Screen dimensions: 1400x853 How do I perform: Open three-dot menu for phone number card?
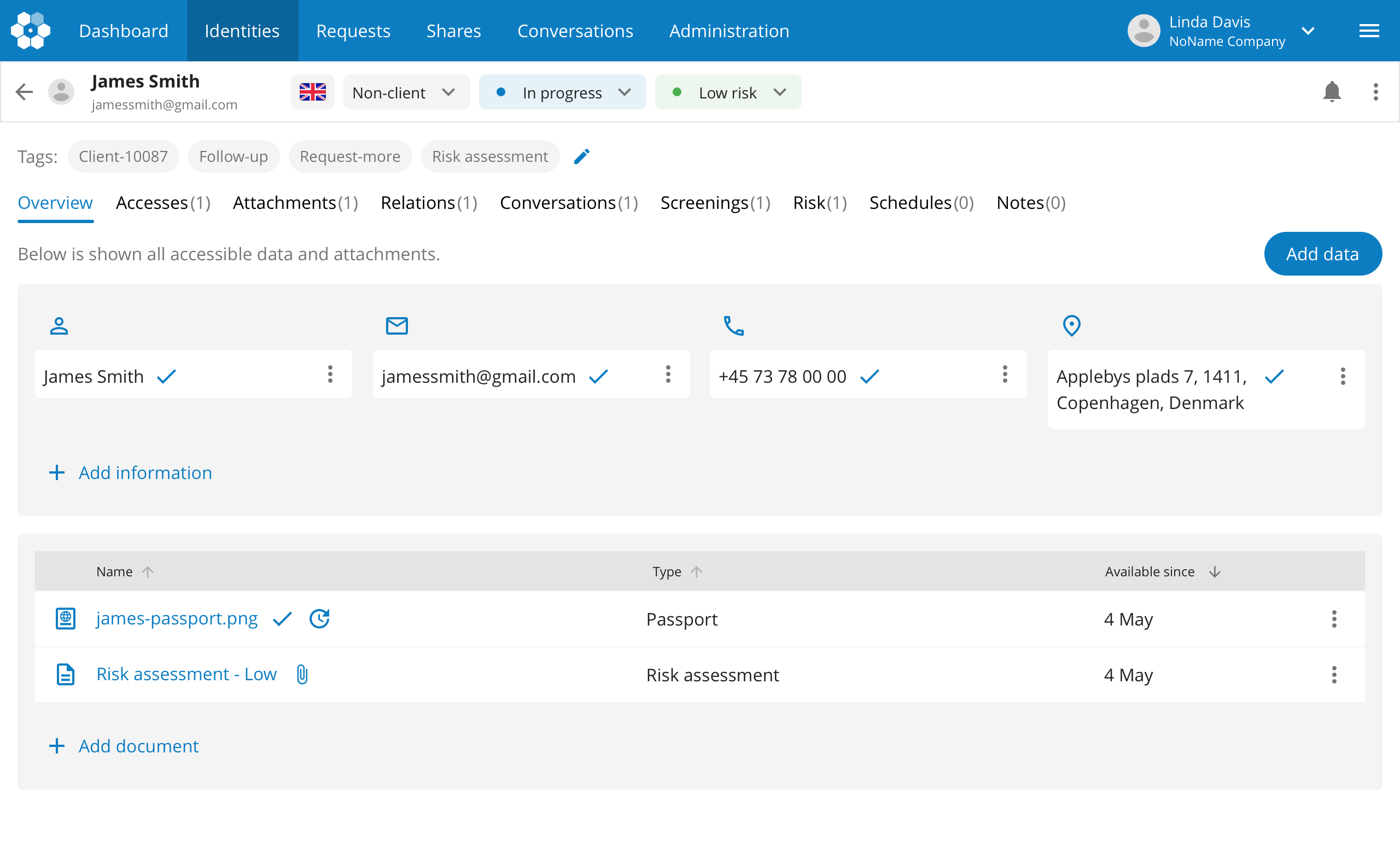point(1005,374)
